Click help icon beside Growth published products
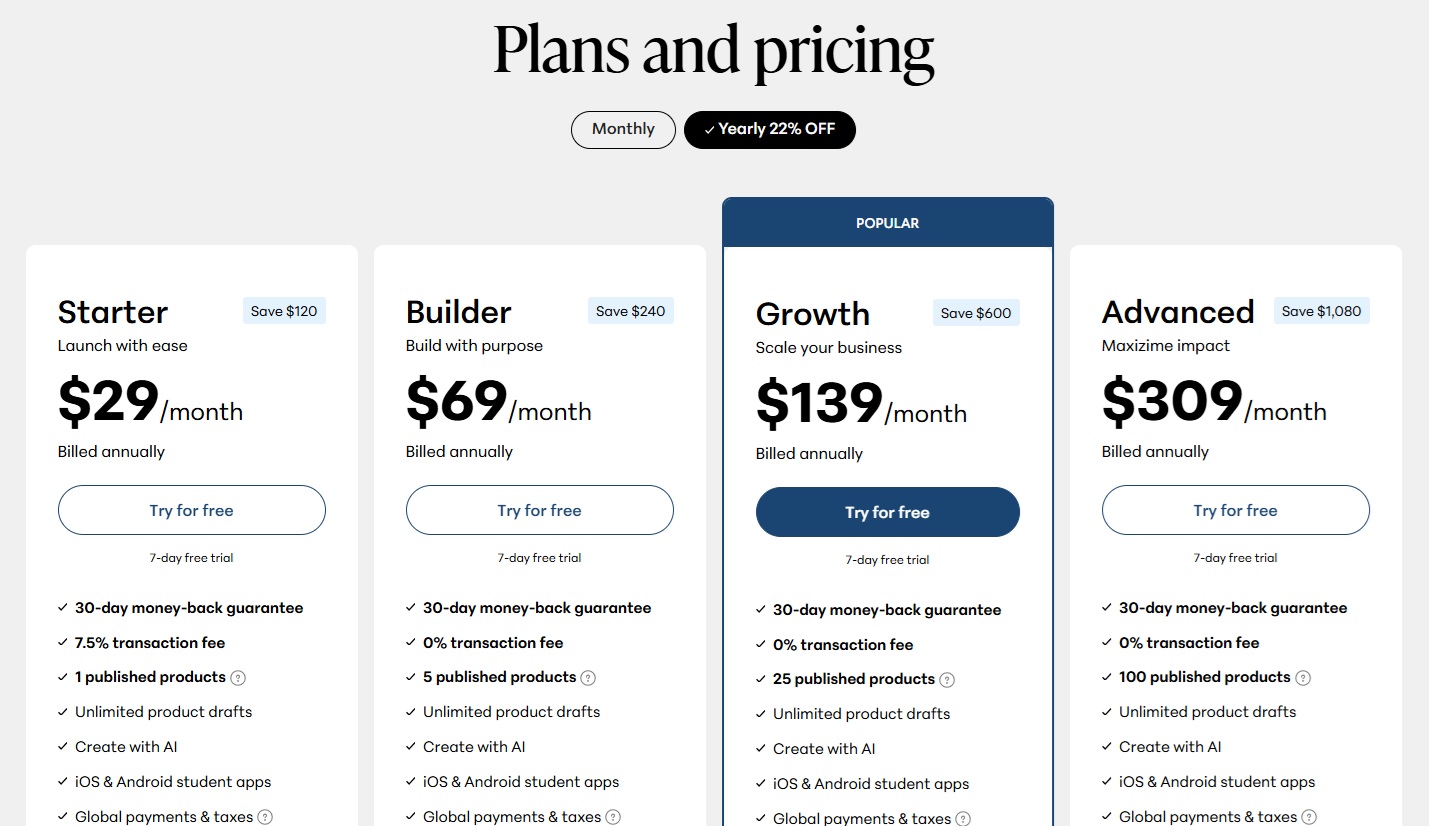 [947, 680]
